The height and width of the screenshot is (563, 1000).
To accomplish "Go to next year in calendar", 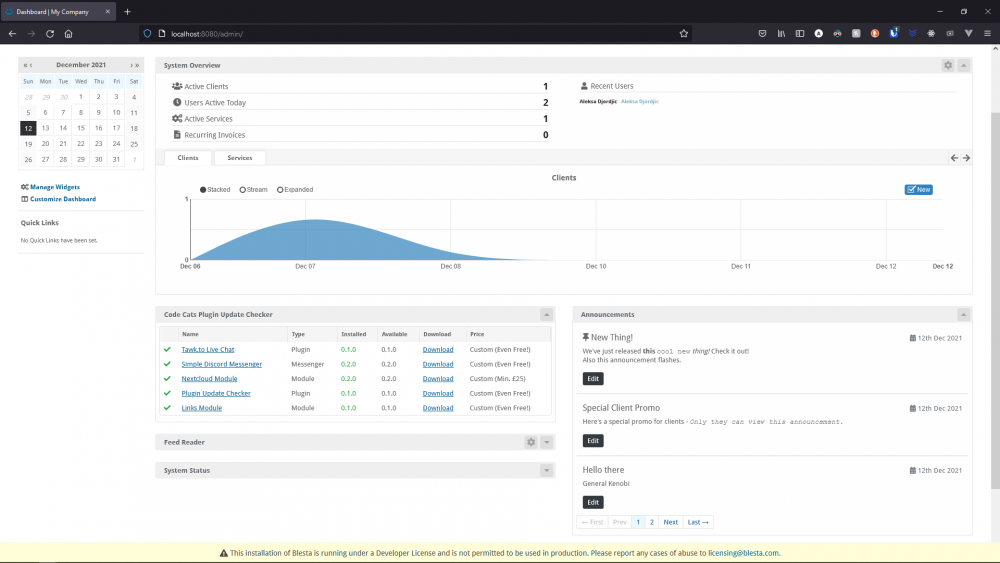I will pyautogui.click(x=137, y=65).
